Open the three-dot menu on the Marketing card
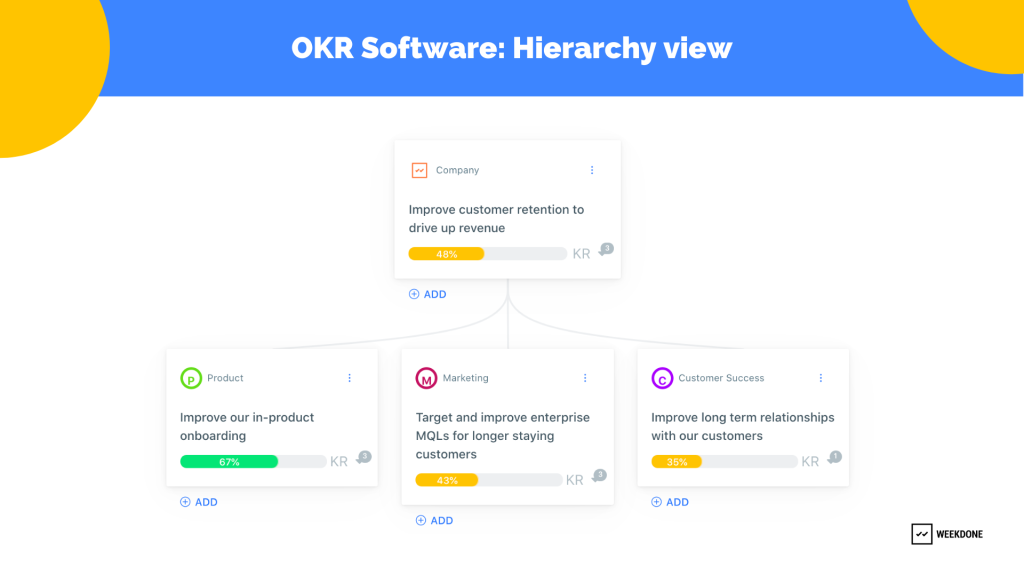 tap(585, 378)
